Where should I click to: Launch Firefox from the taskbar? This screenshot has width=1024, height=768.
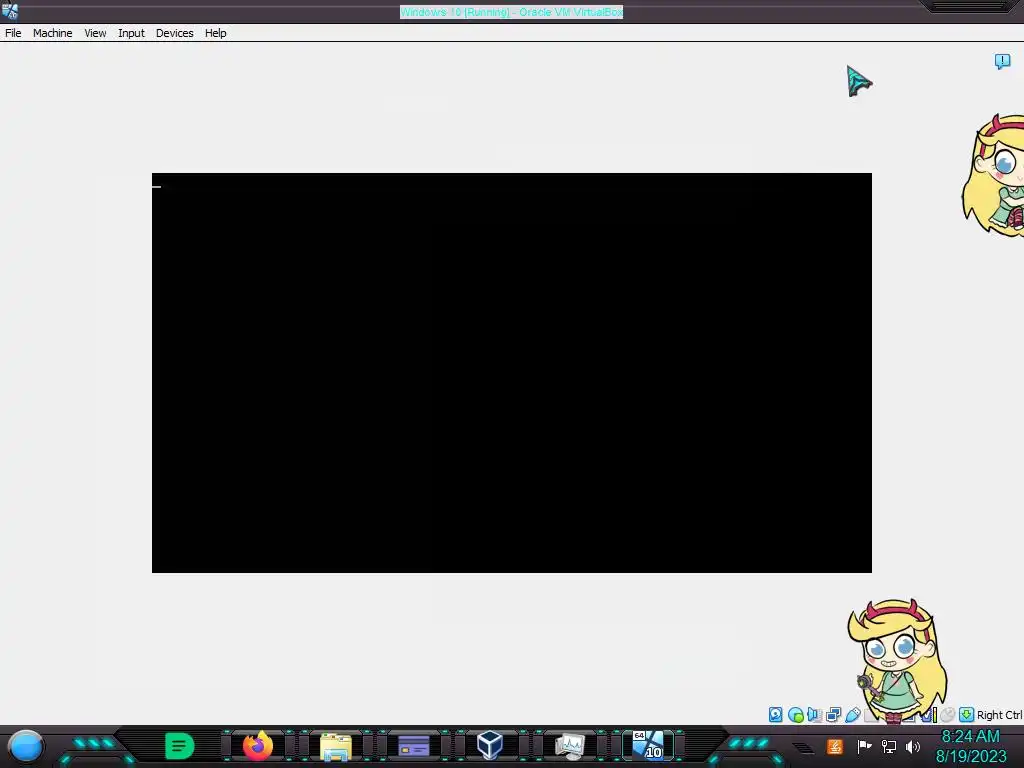pyautogui.click(x=258, y=746)
